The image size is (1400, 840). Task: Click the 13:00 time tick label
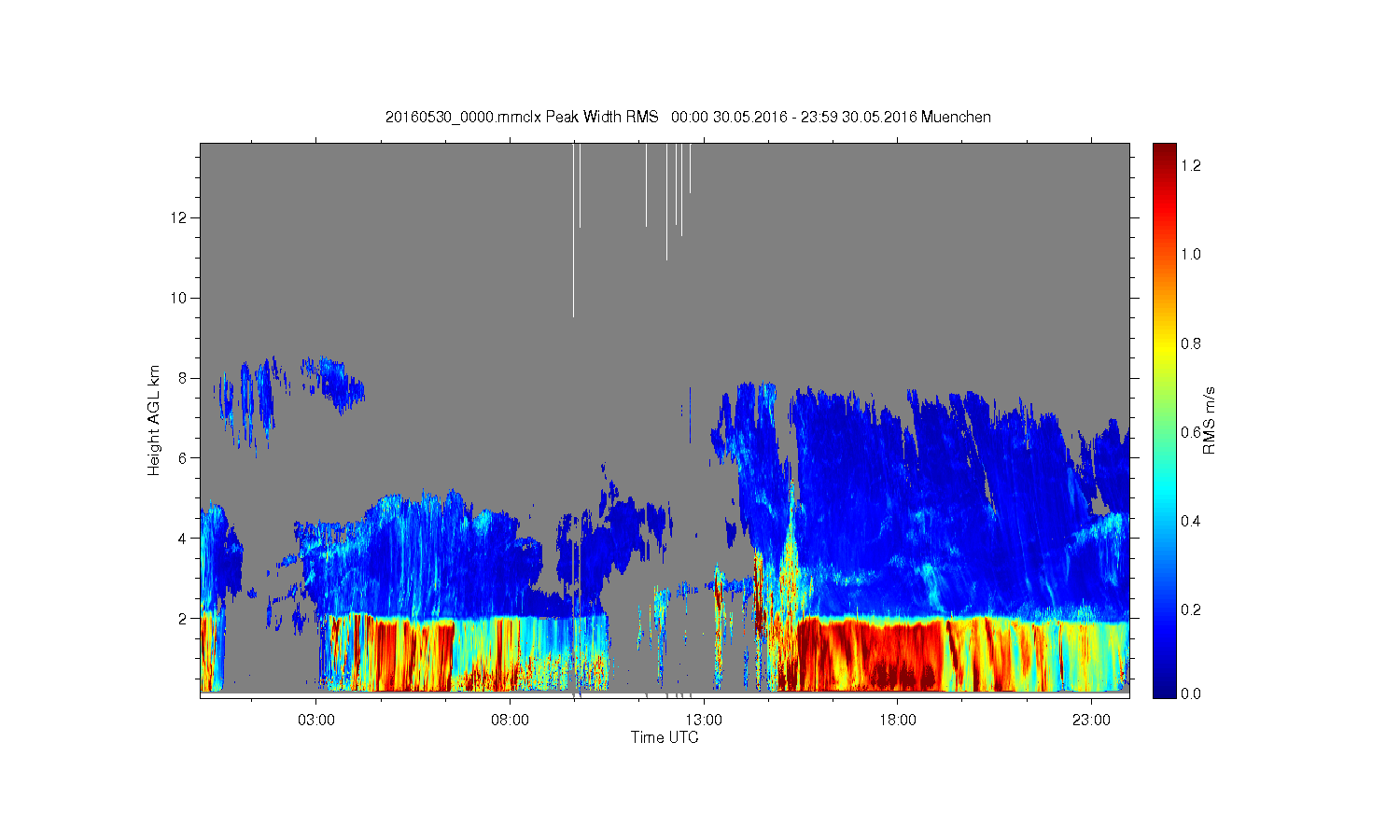point(704,720)
